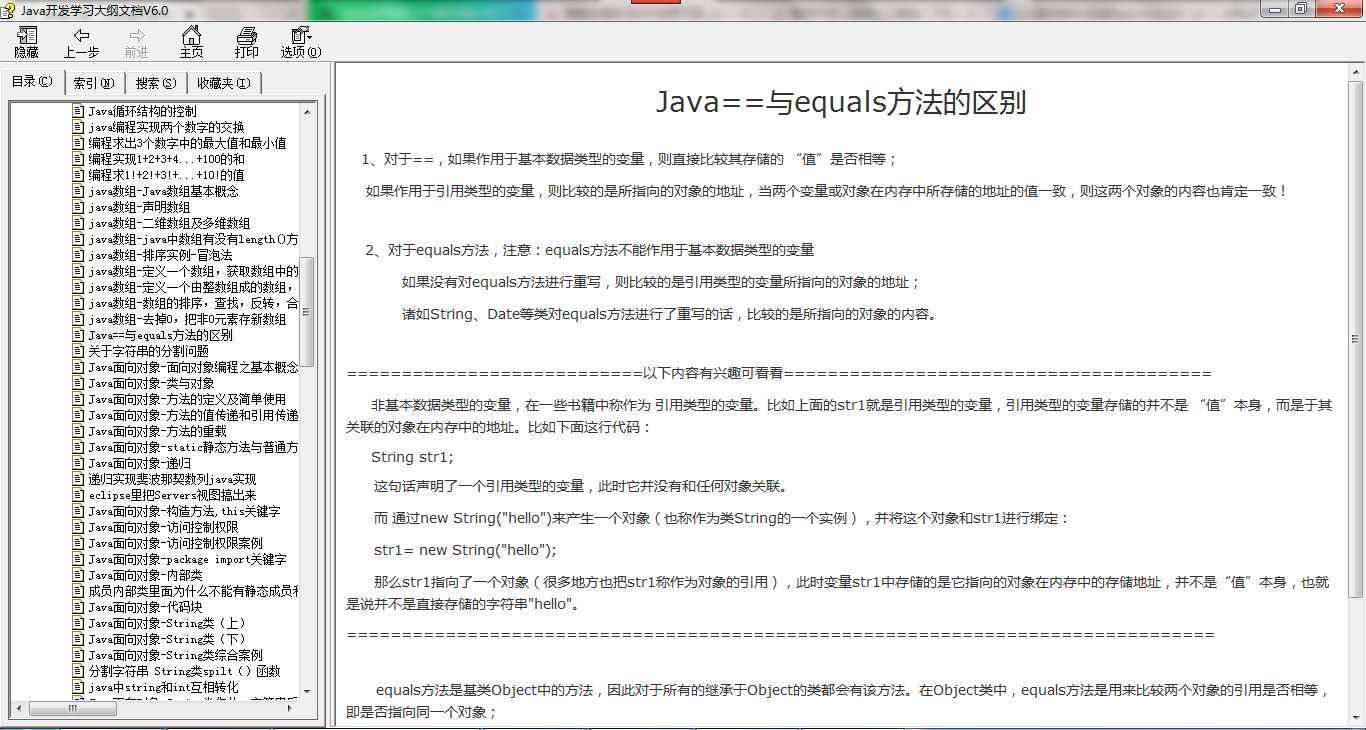Click the contents tree scroll-down arrow

(307, 692)
